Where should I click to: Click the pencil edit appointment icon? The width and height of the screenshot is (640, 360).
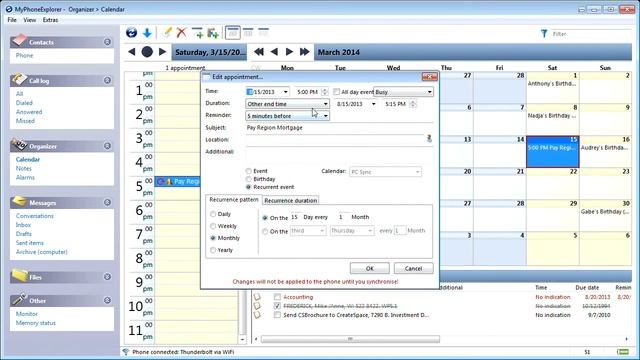167,33
